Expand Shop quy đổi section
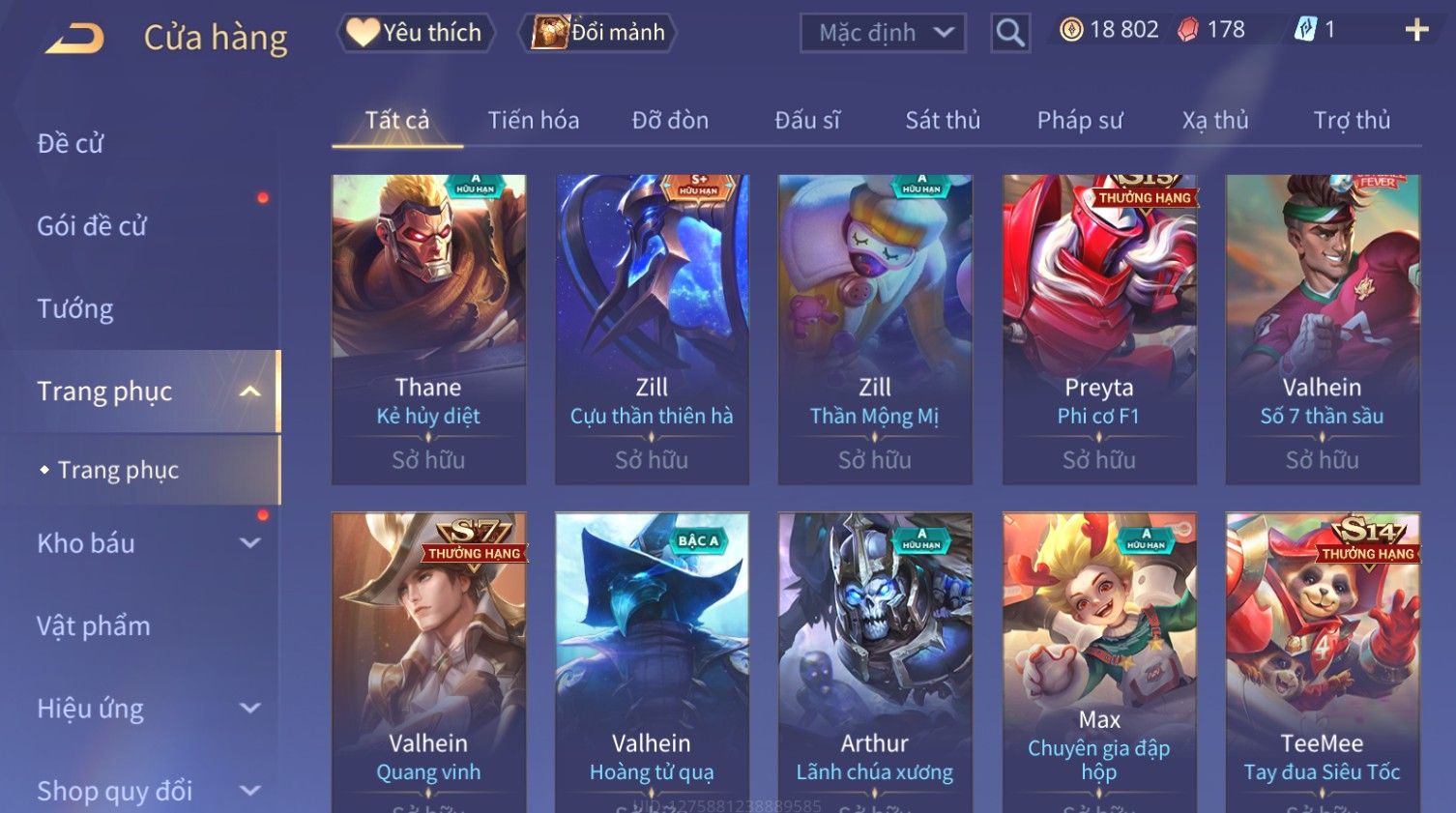The image size is (1456, 813). click(250, 791)
